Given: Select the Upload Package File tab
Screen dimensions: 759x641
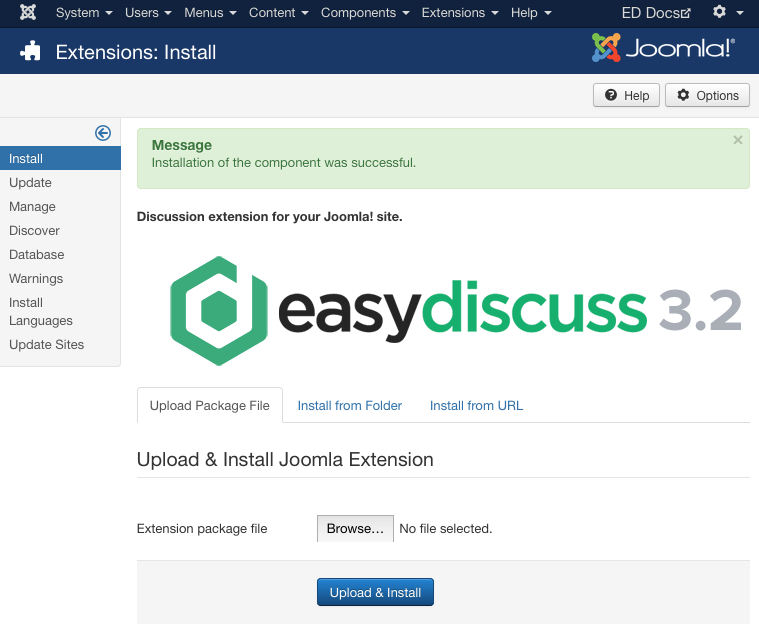Looking at the screenshot, I should pos(210,406).
